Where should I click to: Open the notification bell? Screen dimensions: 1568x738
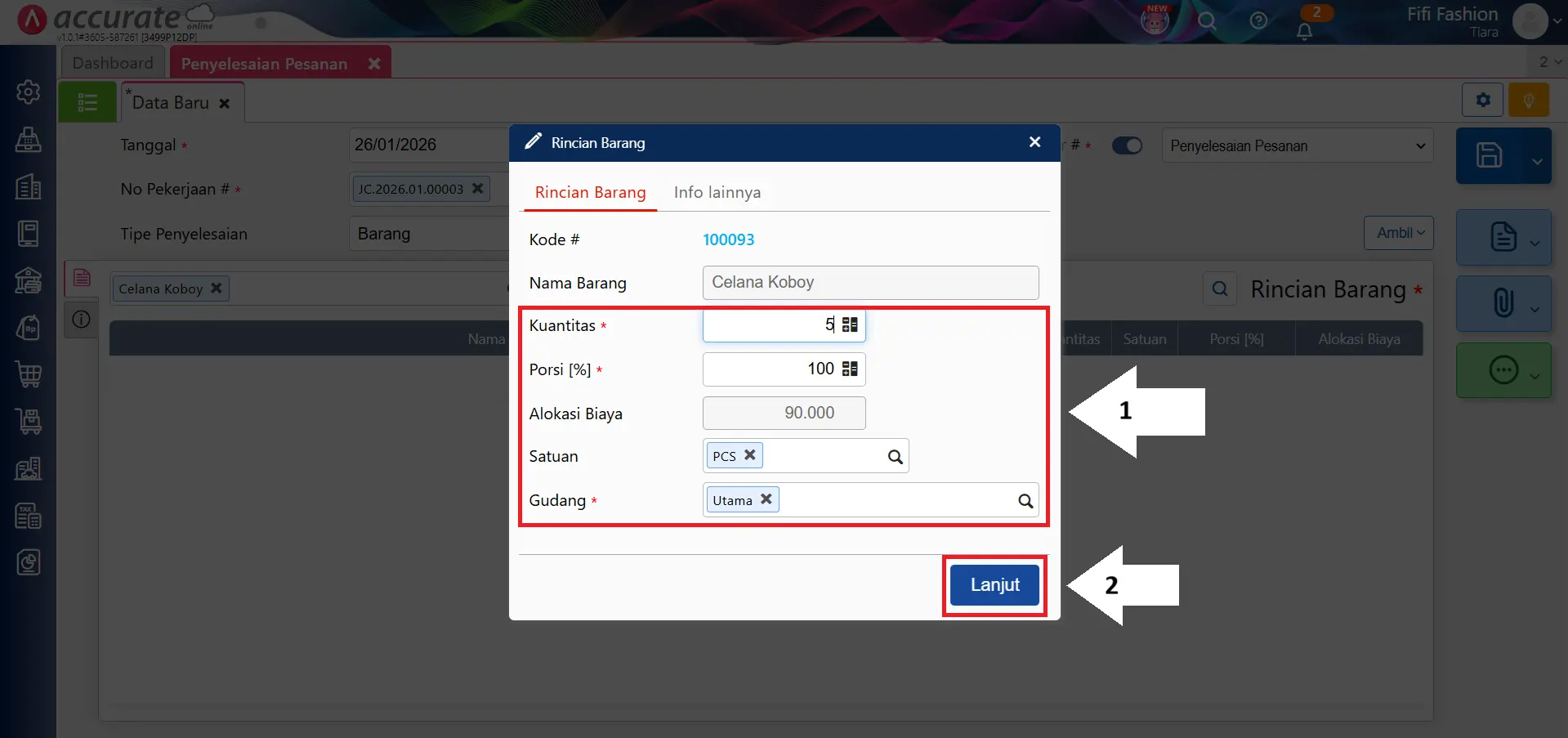pyautogui.click(x=1304, y=31)
